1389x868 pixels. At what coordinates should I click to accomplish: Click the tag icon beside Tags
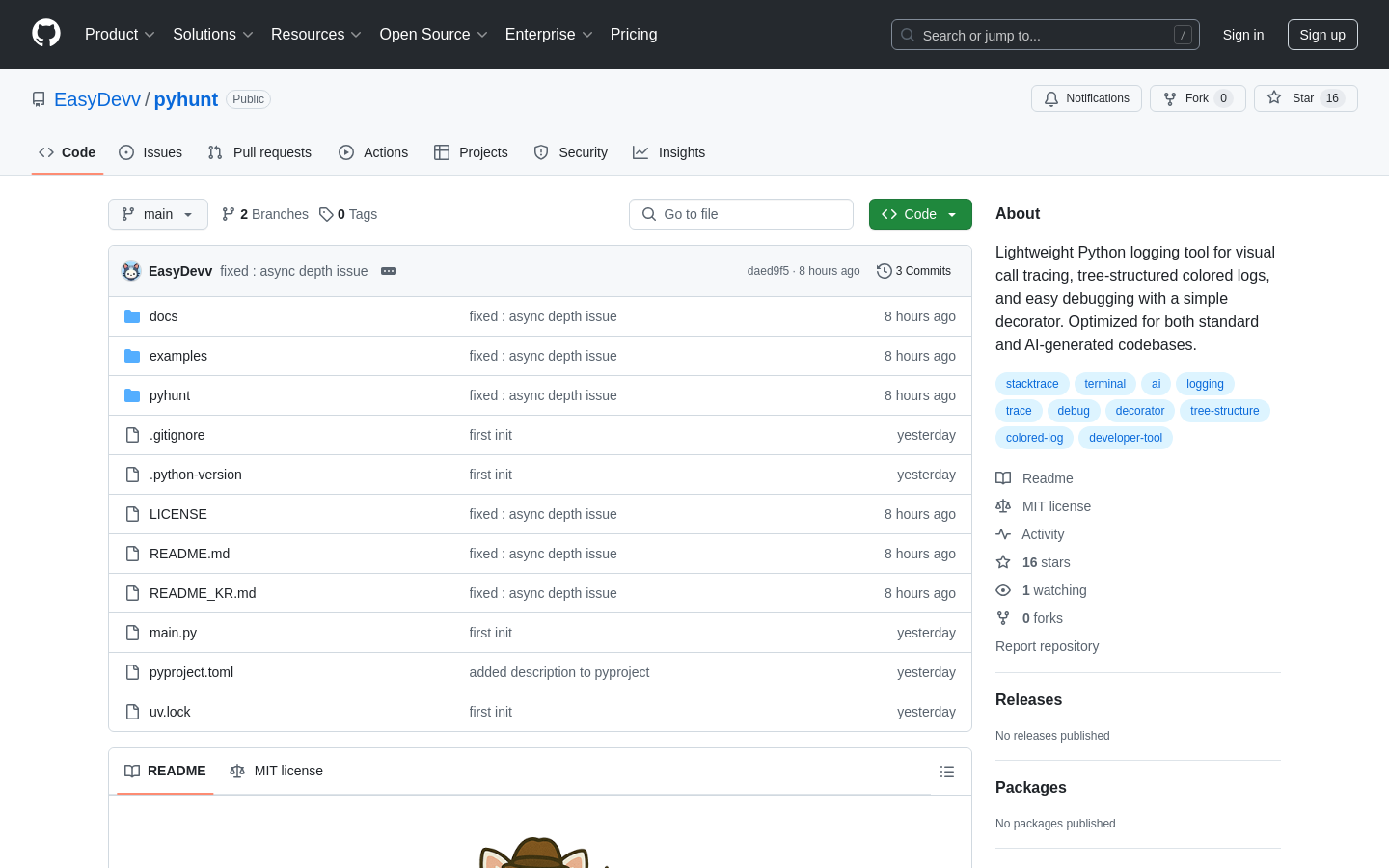pos(326,214)
